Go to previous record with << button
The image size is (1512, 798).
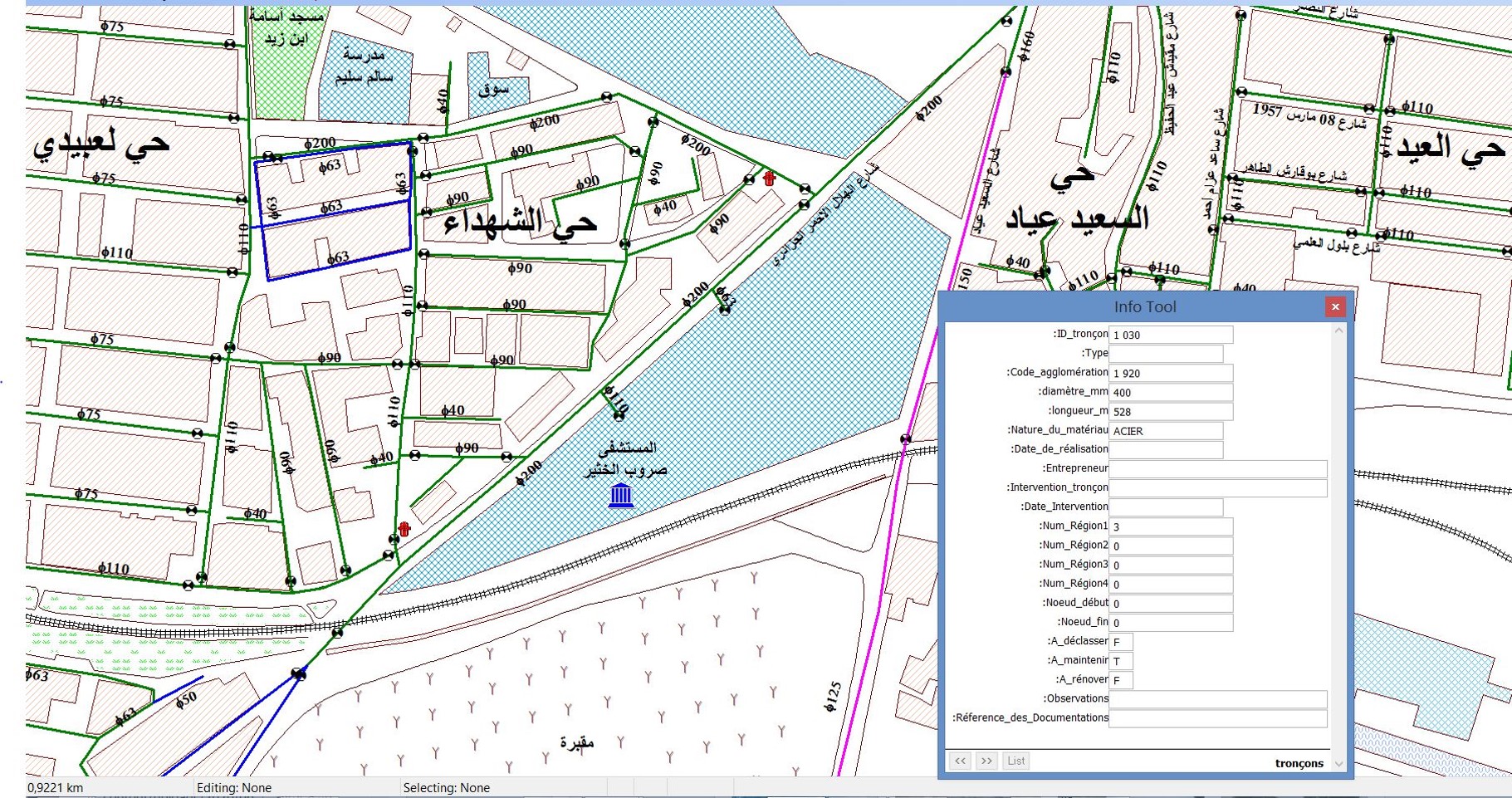click(960, 761)
